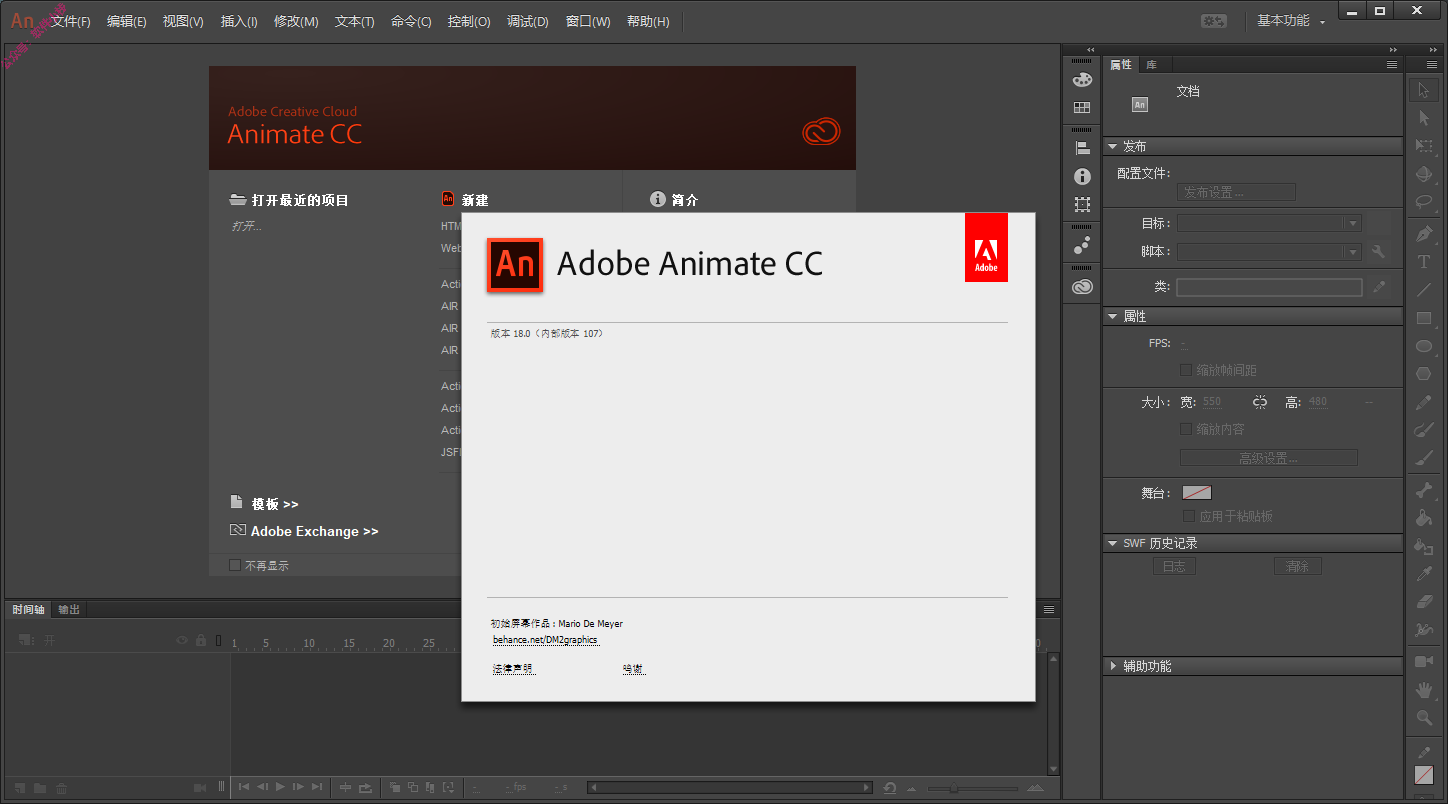Image resolution: width=1448 pixels, height=804 pixels.
Task: Expand the 辅助功能 section
Action: 1112,666
